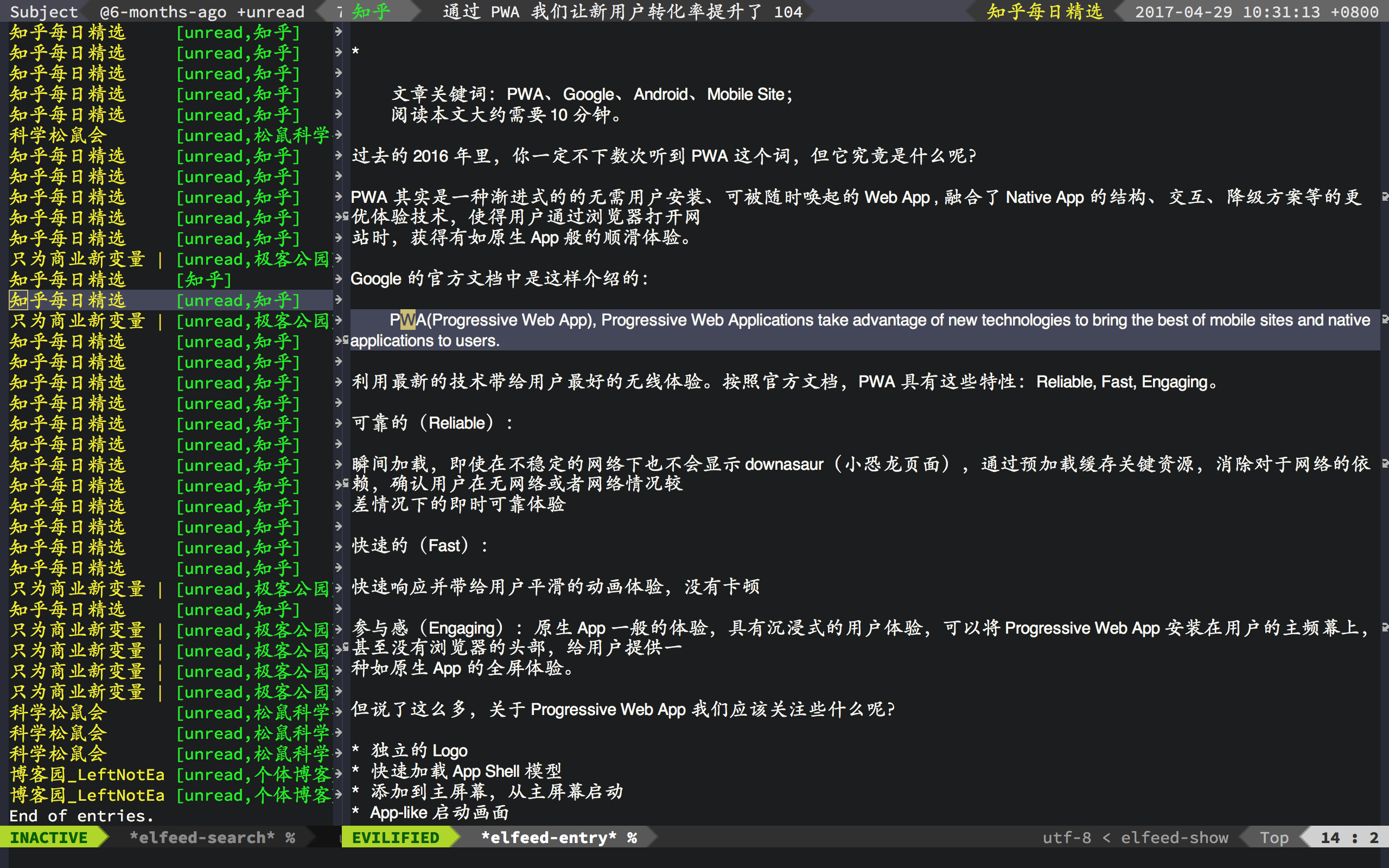Click the 知乎 tag in the entry header
This screenshot has width=1389, height=868.
pyautogui.click(x=371, y=11)
